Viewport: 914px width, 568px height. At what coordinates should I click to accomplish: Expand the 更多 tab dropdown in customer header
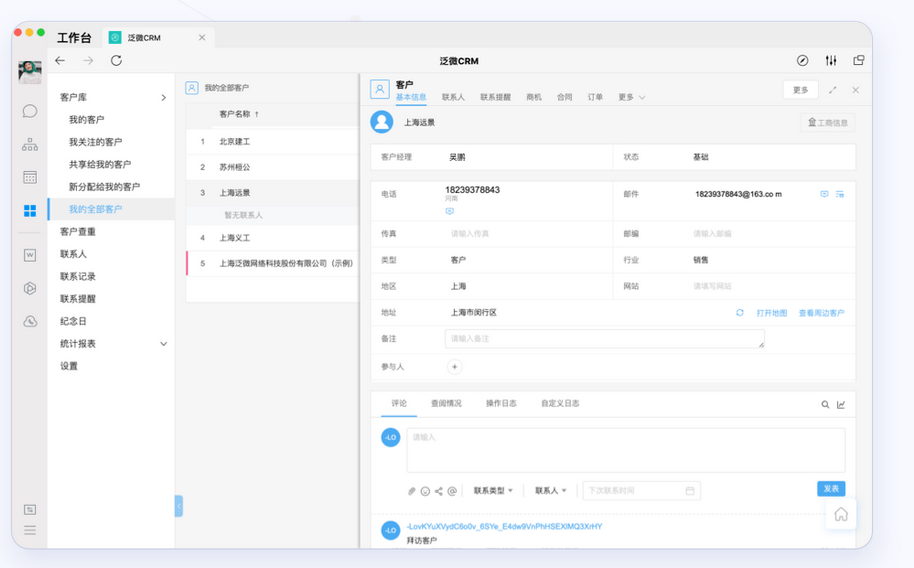point(631,98)
